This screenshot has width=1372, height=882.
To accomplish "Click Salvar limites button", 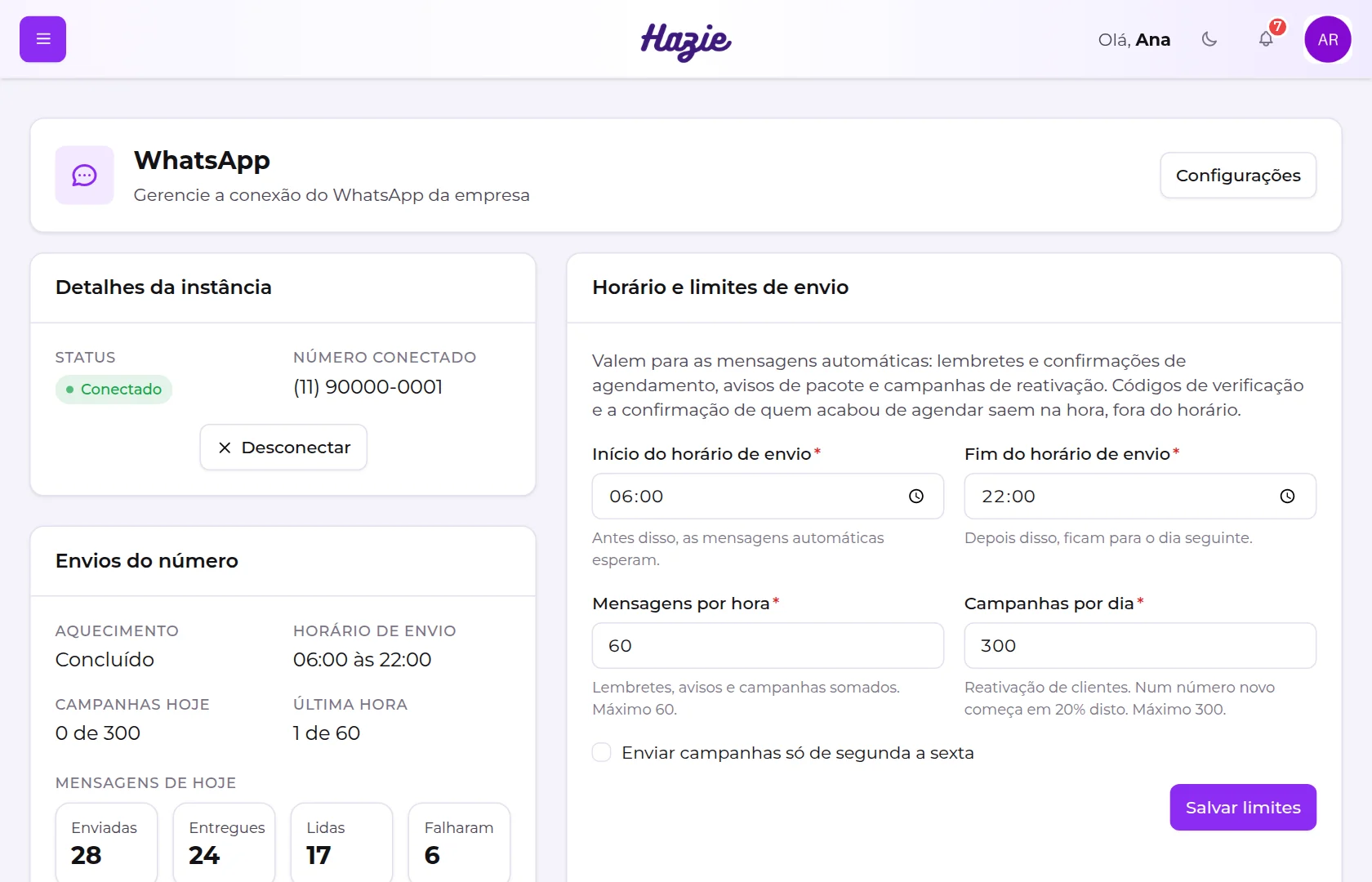I will tap(1243, 808).
